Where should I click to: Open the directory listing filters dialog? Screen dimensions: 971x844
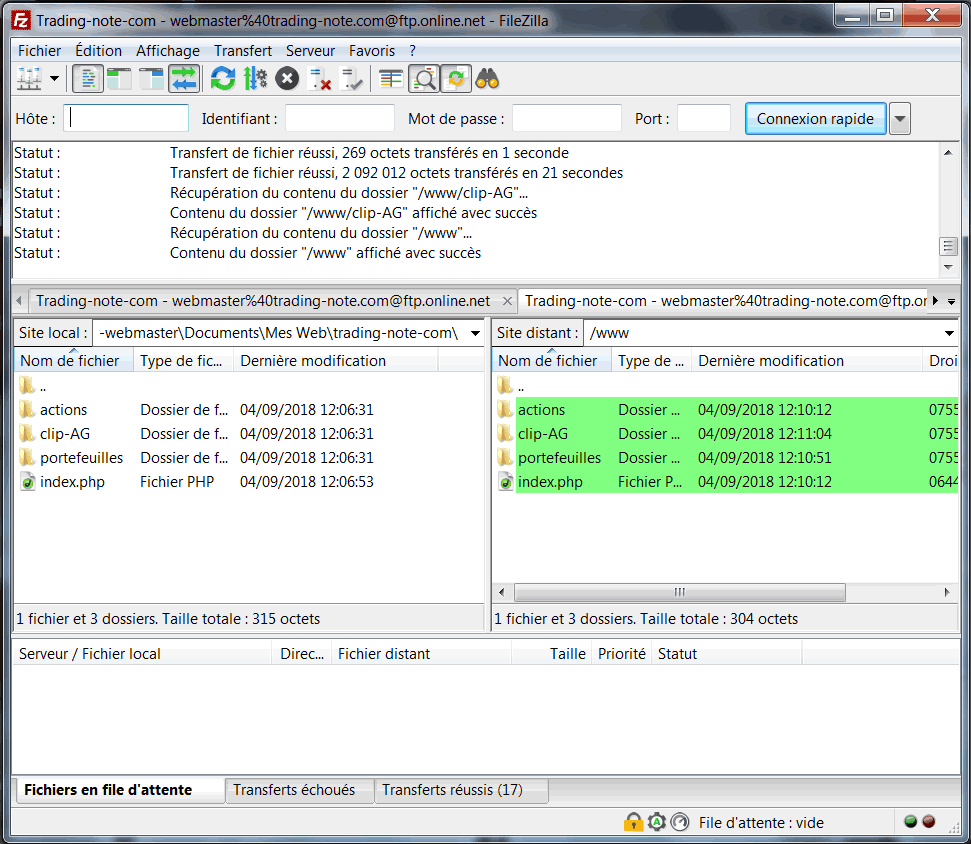pyautogui.click(x=391, y=79)
